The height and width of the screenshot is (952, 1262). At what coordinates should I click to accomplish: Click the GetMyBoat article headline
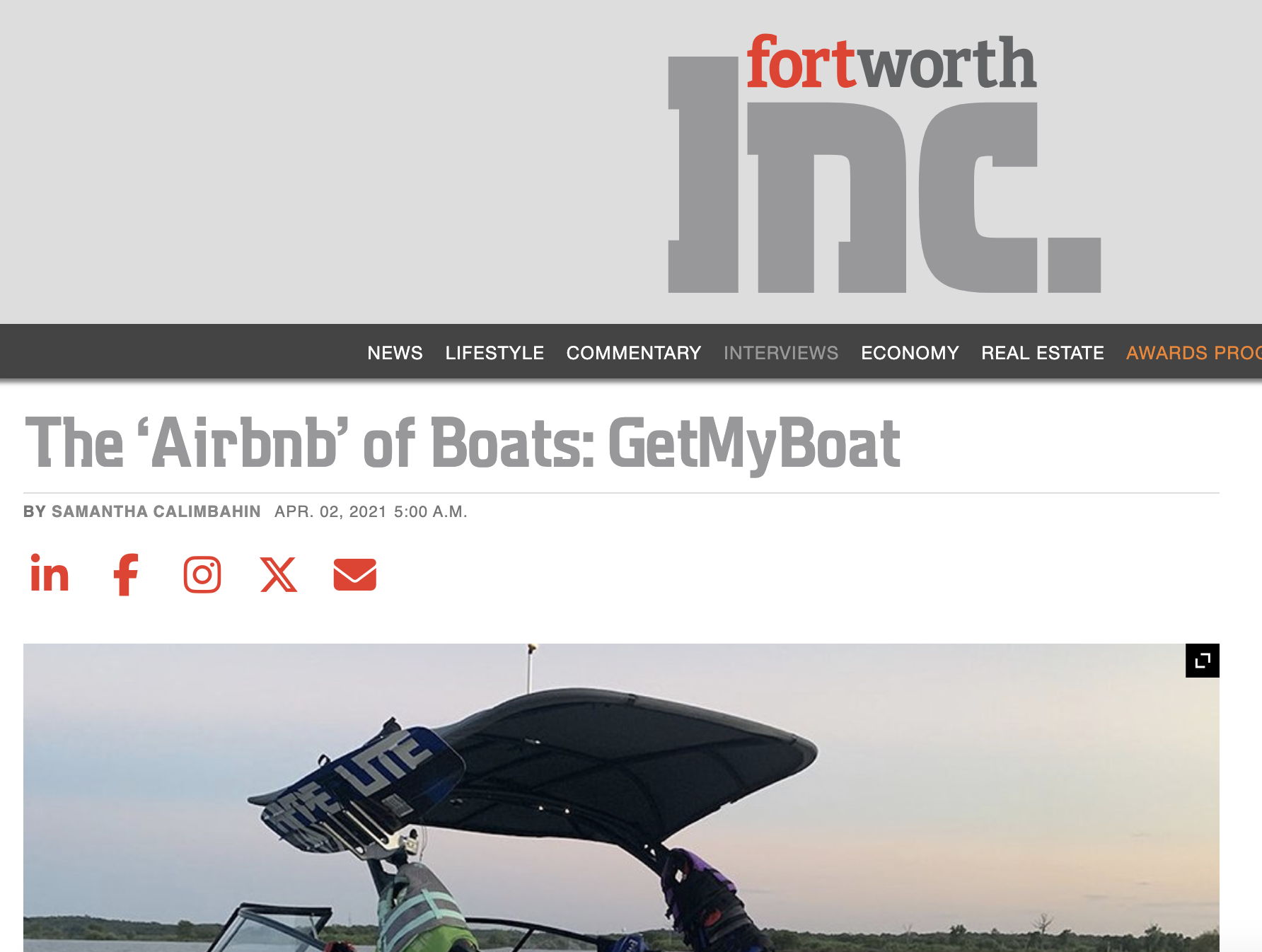pos(463,443)
